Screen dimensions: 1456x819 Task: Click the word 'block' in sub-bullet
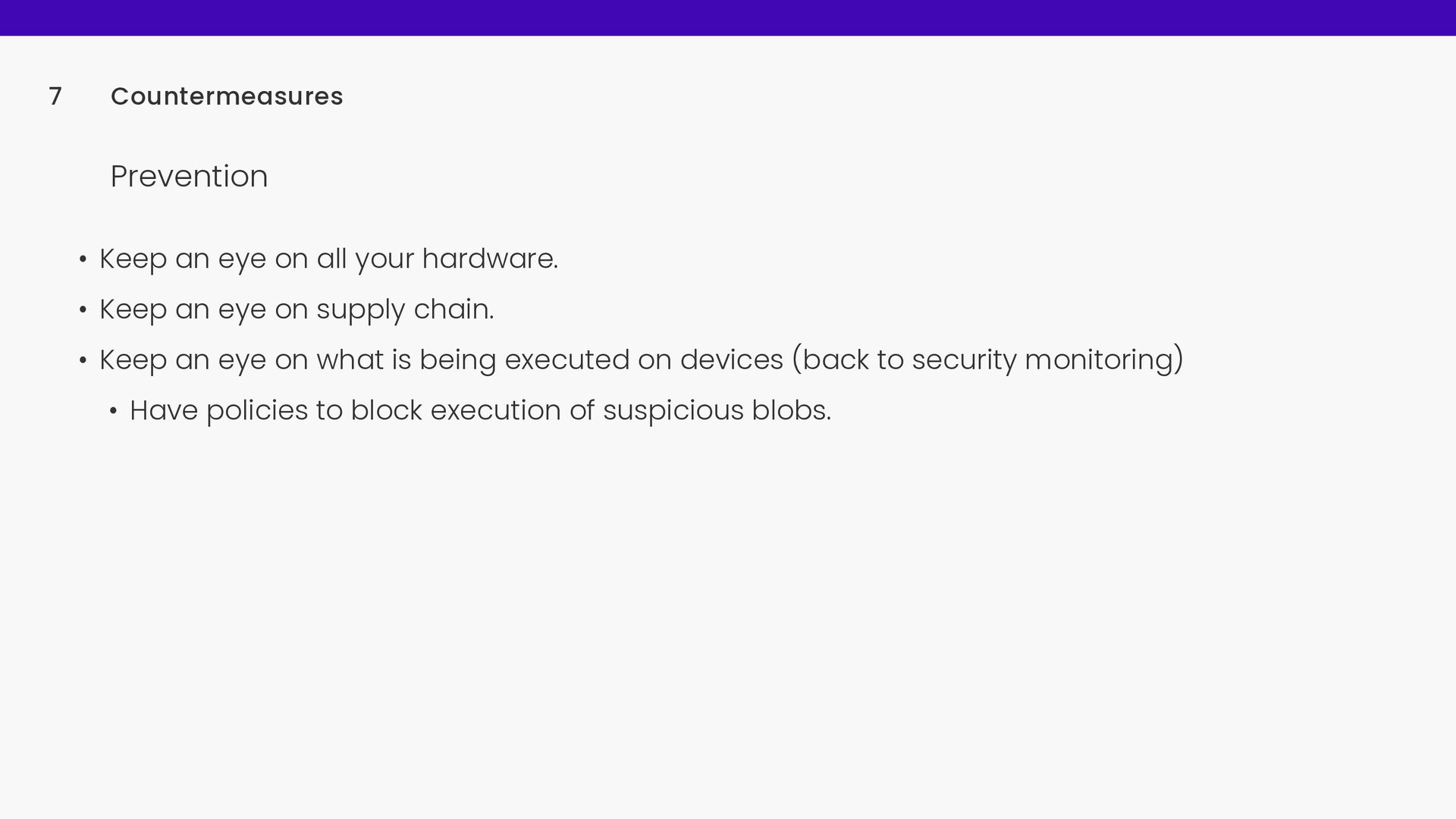[x=386, y=411]
